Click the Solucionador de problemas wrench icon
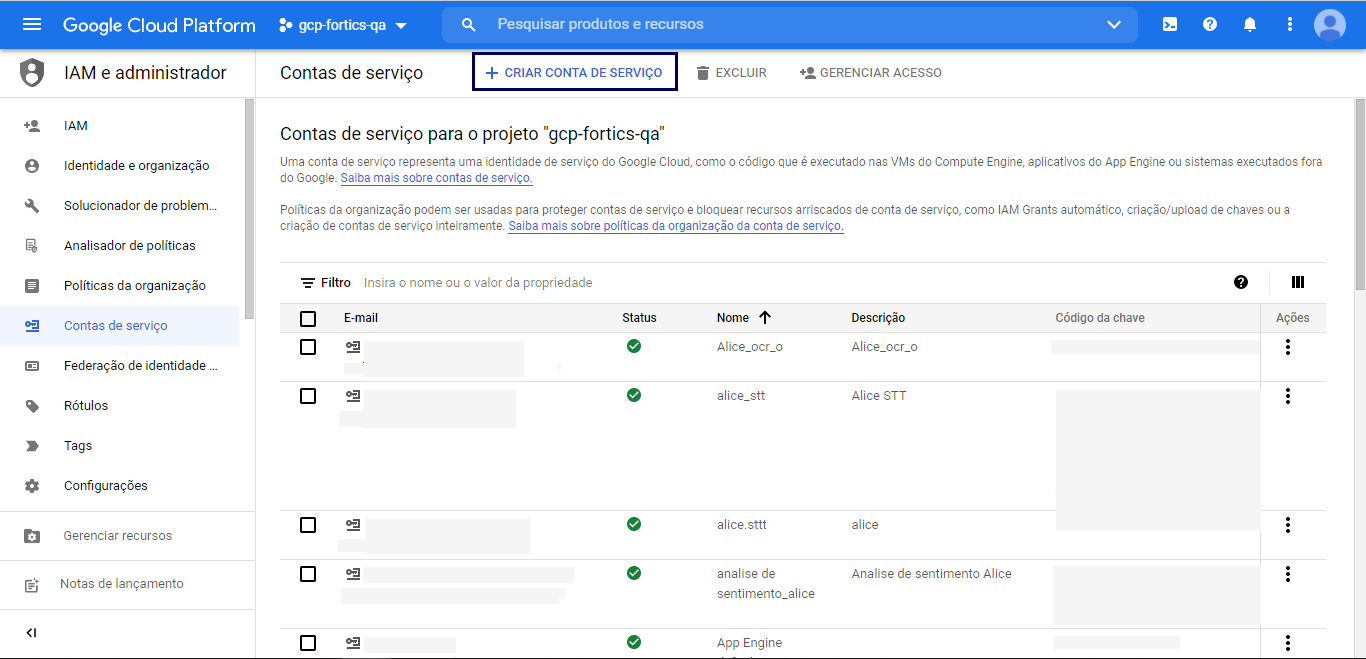The image size is (1366, 659). point(32,206)
